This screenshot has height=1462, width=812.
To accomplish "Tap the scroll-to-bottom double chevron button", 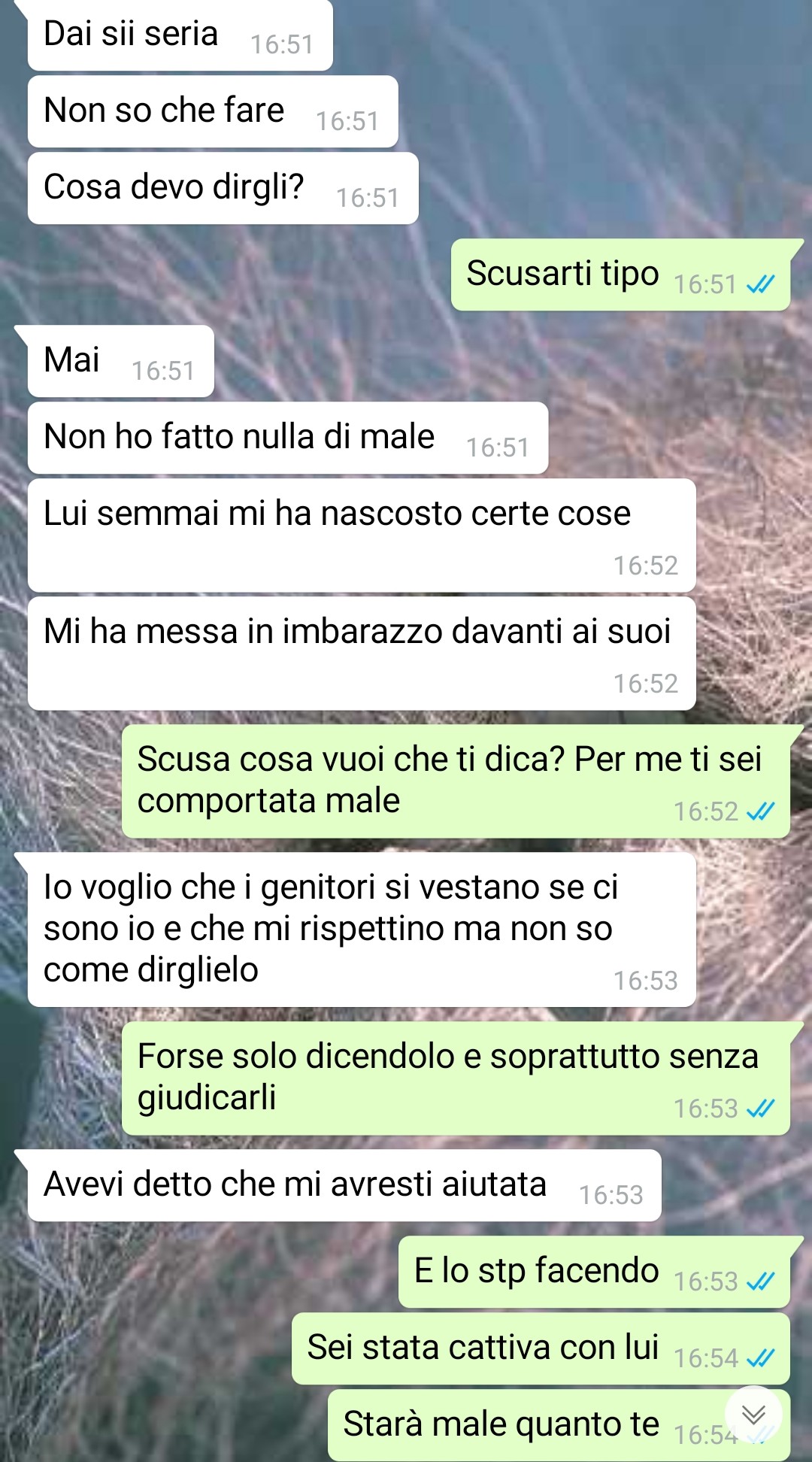I will [753, 1415].
